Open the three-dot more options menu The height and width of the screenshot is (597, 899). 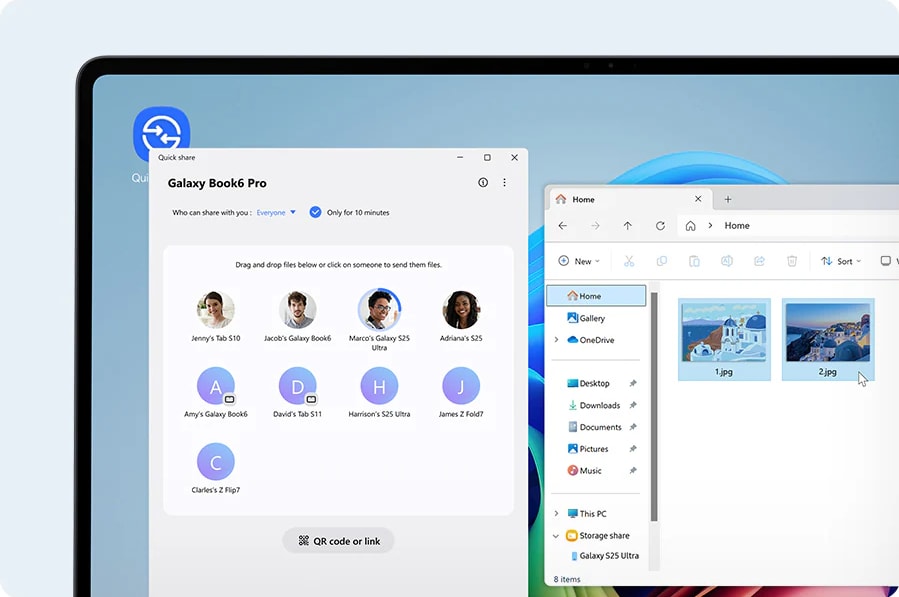(505, 182)
